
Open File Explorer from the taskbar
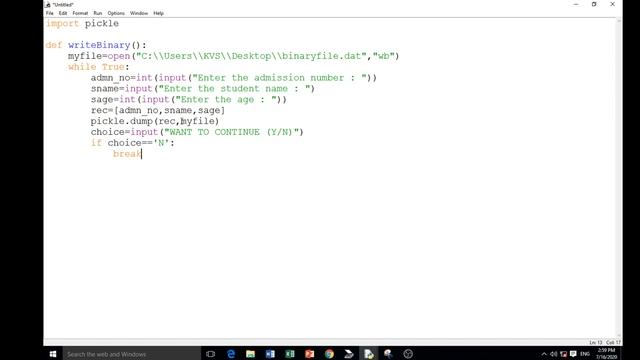point(250,354)
